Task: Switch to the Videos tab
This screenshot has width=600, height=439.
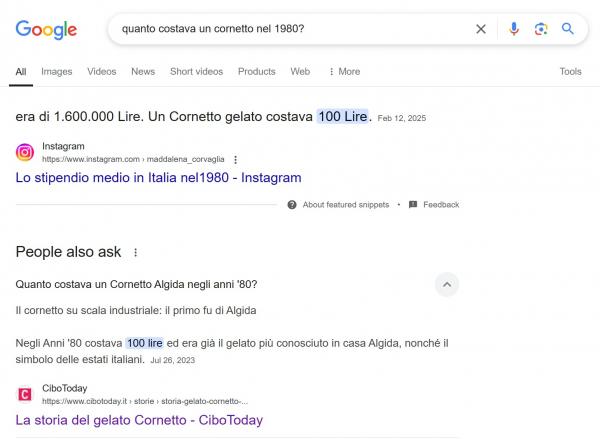Action: coord(102,72)
